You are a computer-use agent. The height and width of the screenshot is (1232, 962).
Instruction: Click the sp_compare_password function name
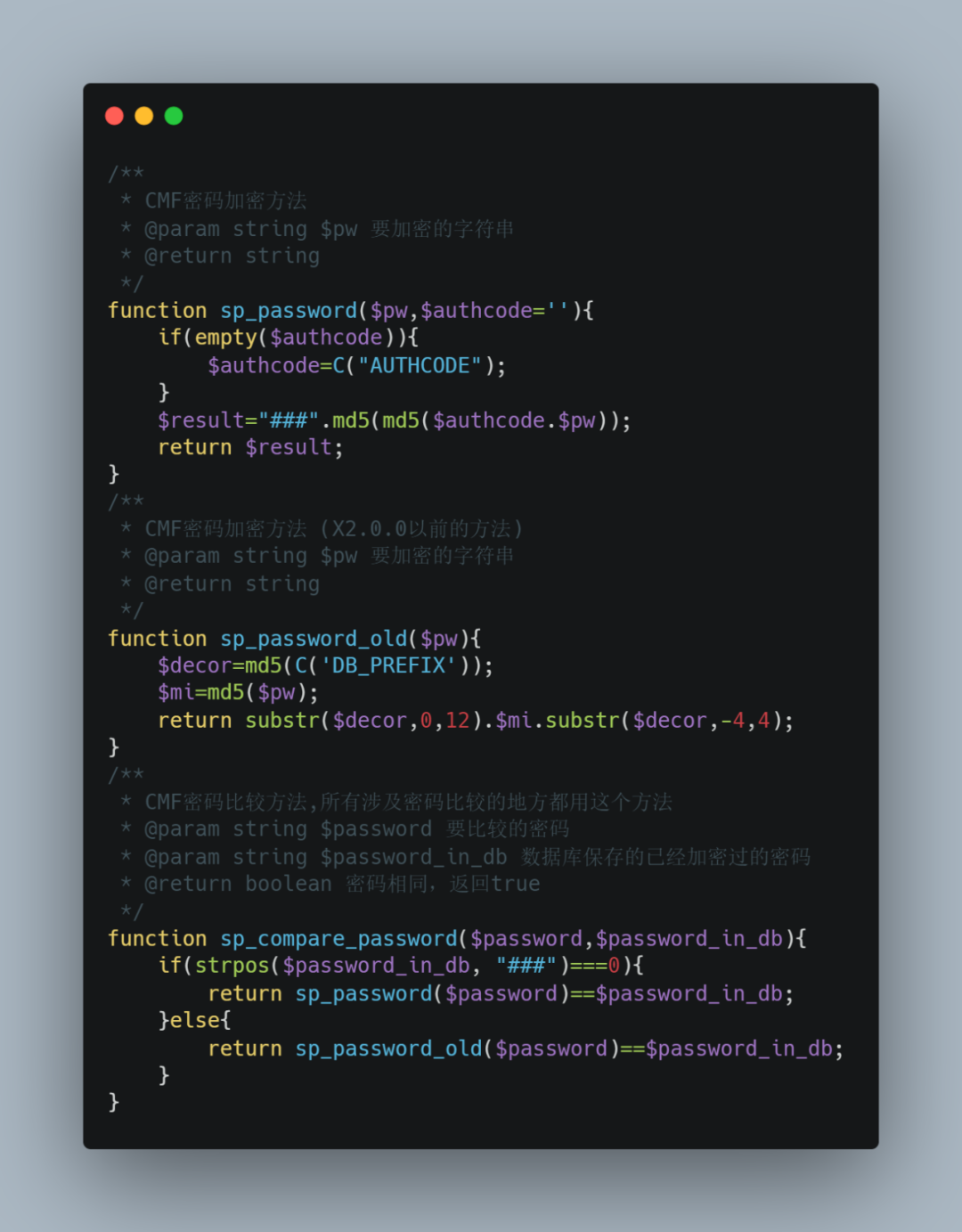338,939
